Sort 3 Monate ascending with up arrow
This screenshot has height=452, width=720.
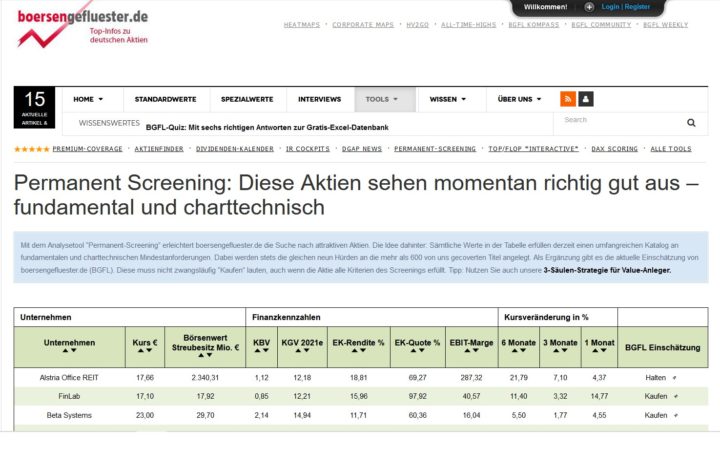point(556,350)
